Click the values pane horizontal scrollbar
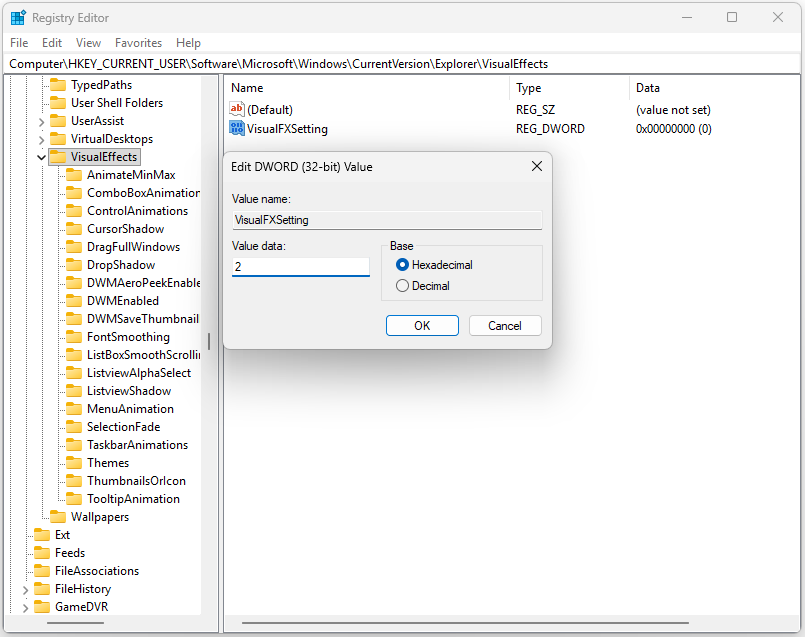 [x=465, y=623]
